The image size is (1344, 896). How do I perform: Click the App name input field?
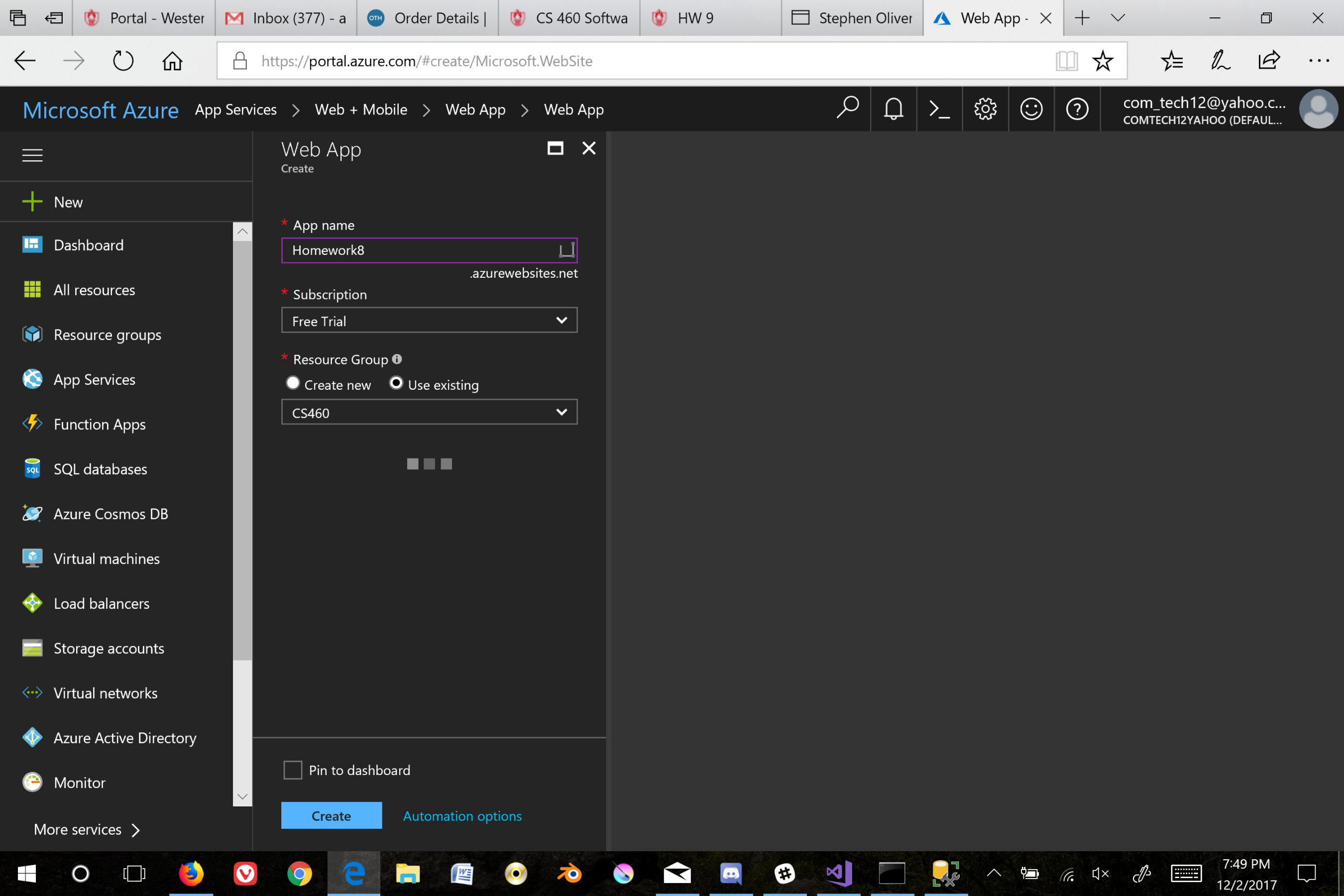[420, 250]
